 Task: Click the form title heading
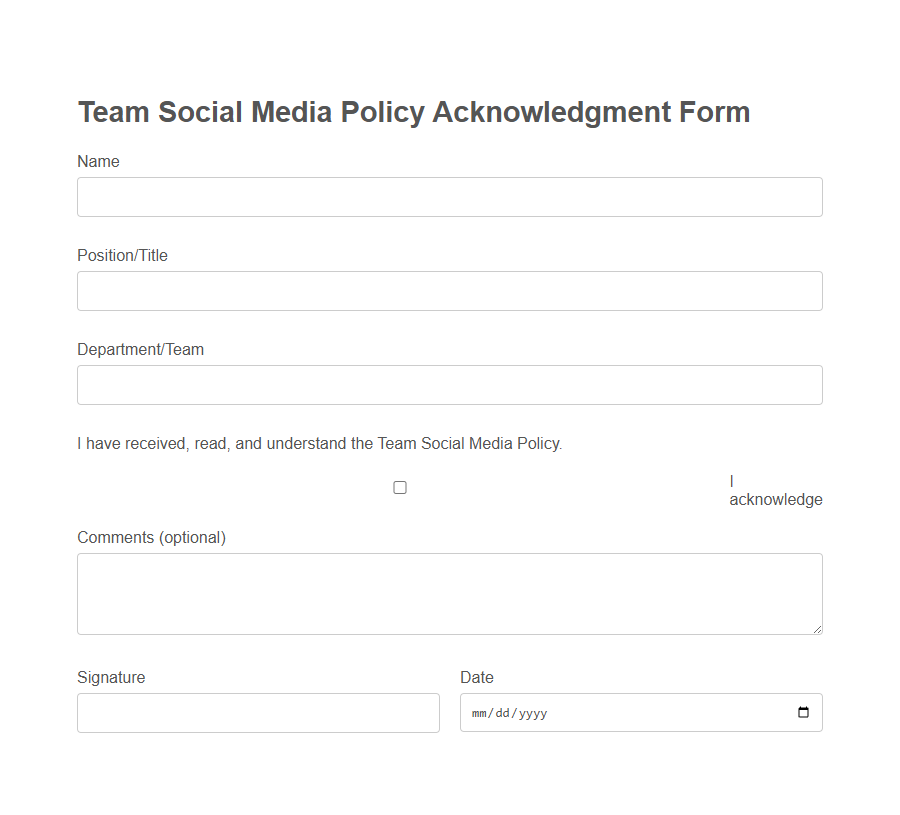[413, 111]
